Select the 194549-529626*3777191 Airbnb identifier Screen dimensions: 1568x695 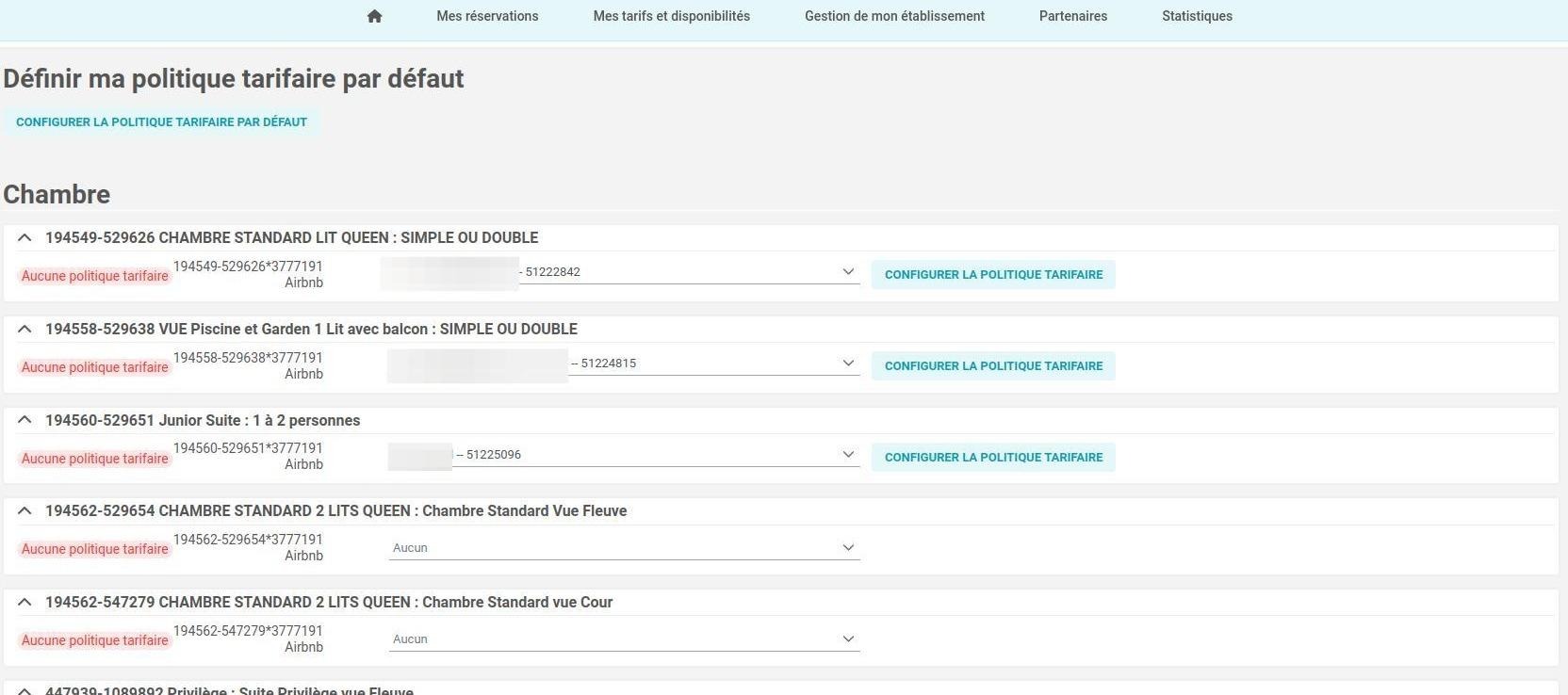249,274
